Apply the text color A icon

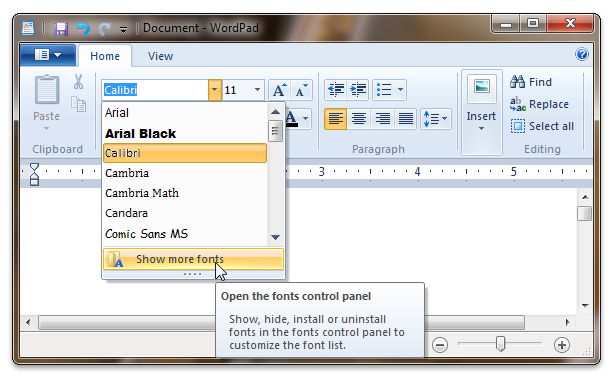[292, 118]
